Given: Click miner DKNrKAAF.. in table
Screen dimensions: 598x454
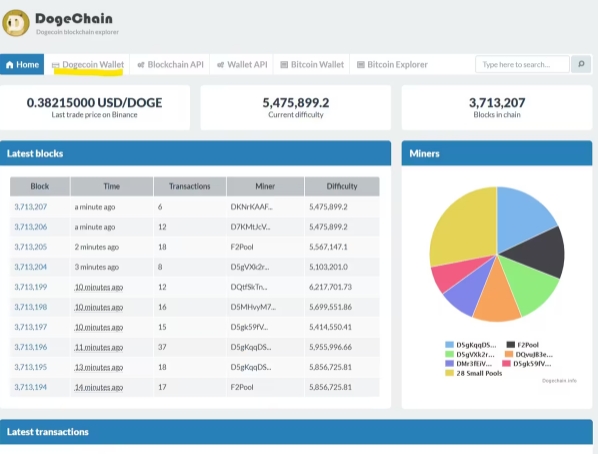Looking at the screenshot, I should tap(251, 207).
